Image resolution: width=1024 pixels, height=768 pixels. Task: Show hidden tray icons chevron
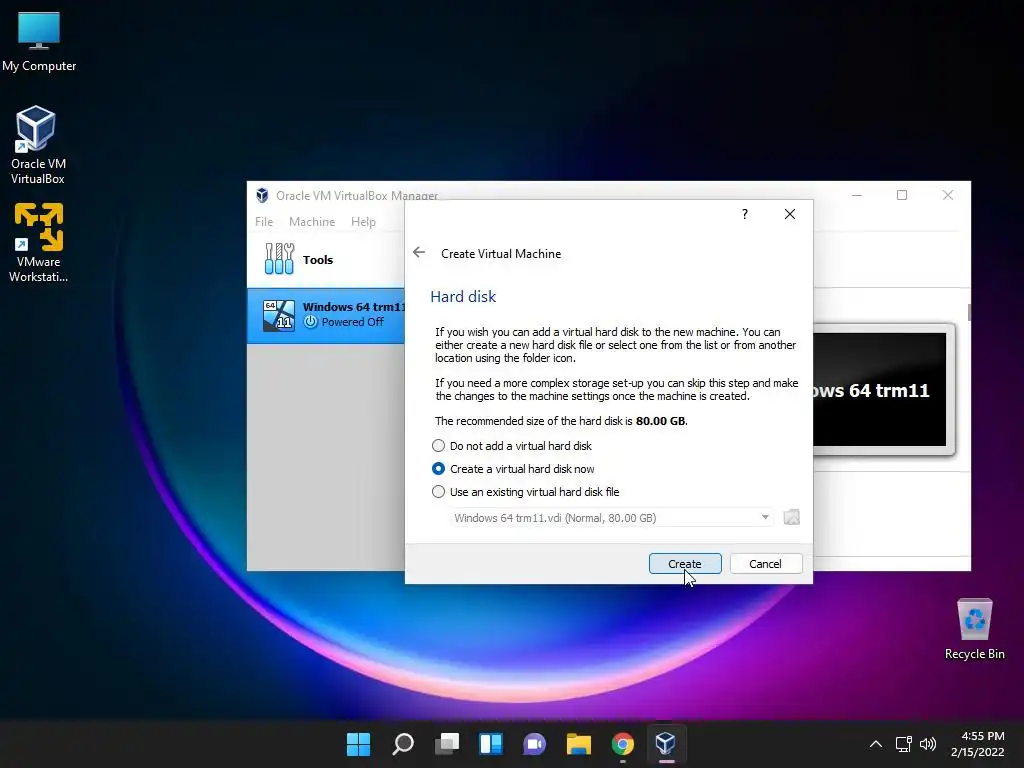[876, 744]
